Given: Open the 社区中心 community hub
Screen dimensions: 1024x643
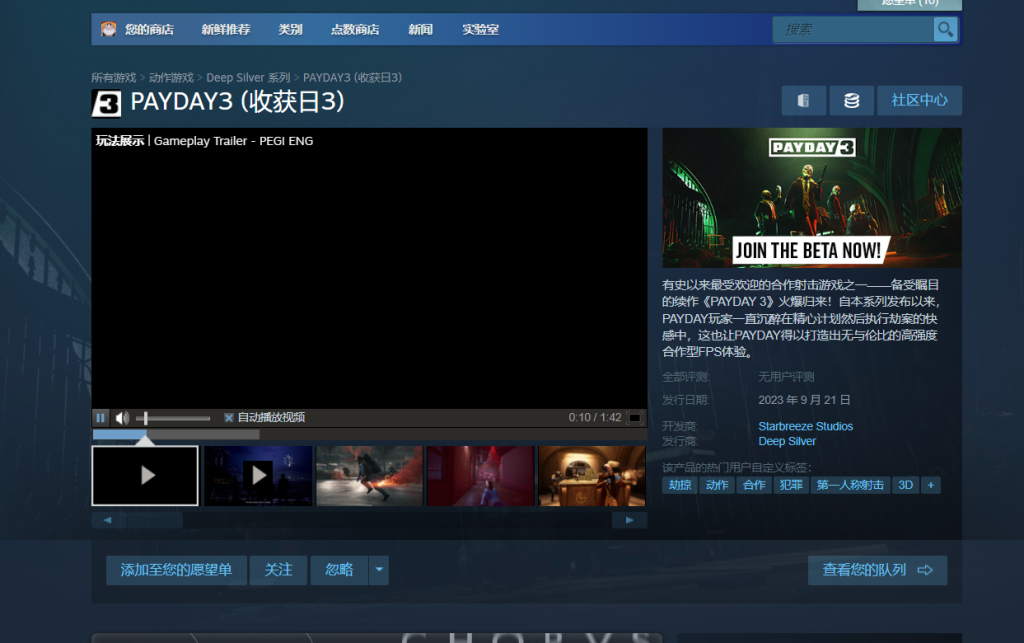Looking at the screenshot, I should pyautogui.click(x=919, y=101).
